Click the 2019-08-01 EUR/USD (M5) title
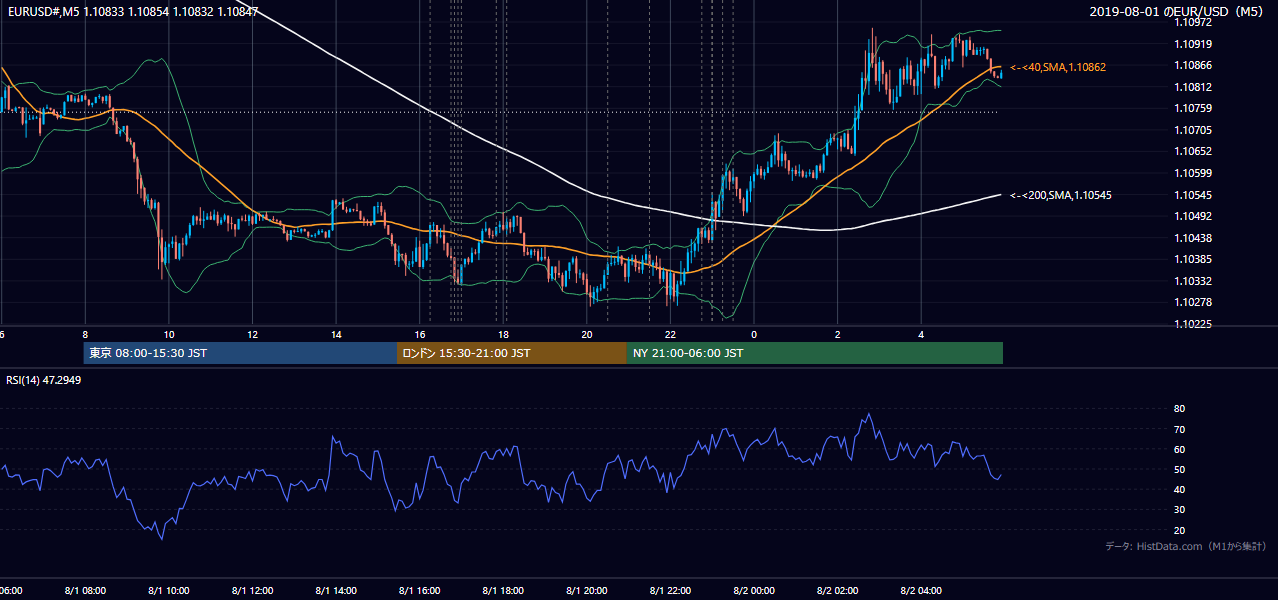The image size is (1278, 600). click(1178, 12)
